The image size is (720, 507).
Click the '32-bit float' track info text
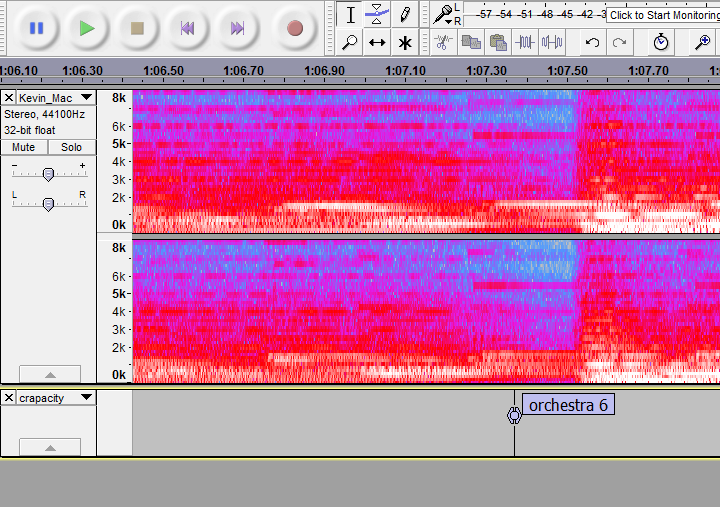tap(30, 130)
